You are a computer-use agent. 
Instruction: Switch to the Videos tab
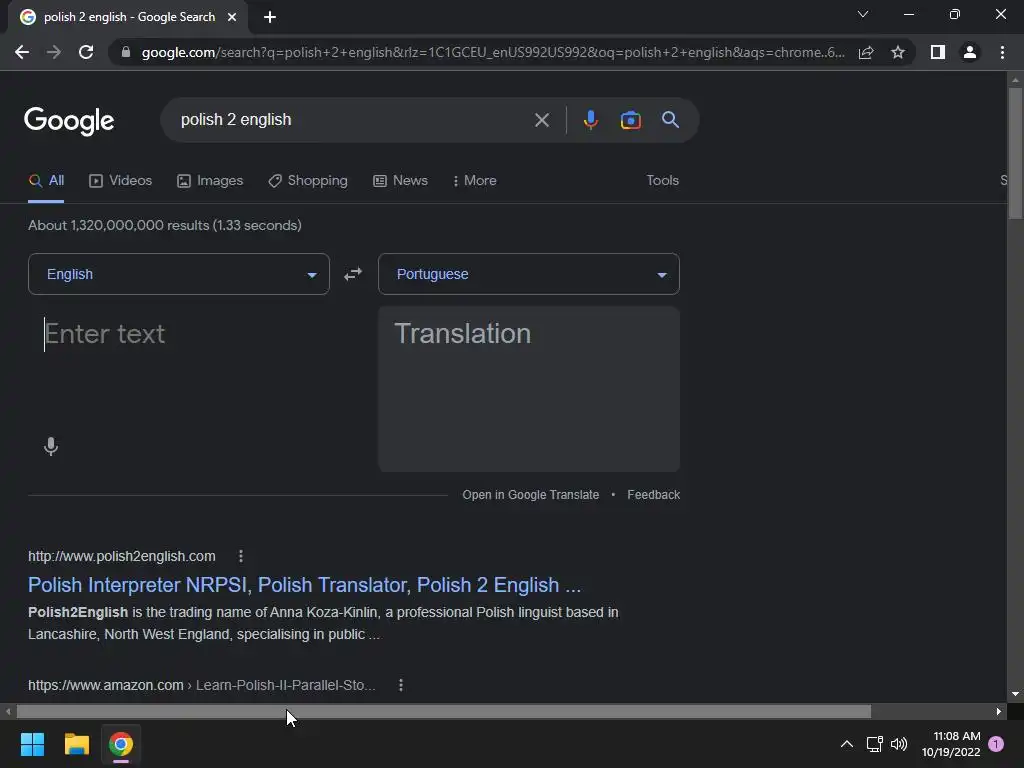[121, 180]
